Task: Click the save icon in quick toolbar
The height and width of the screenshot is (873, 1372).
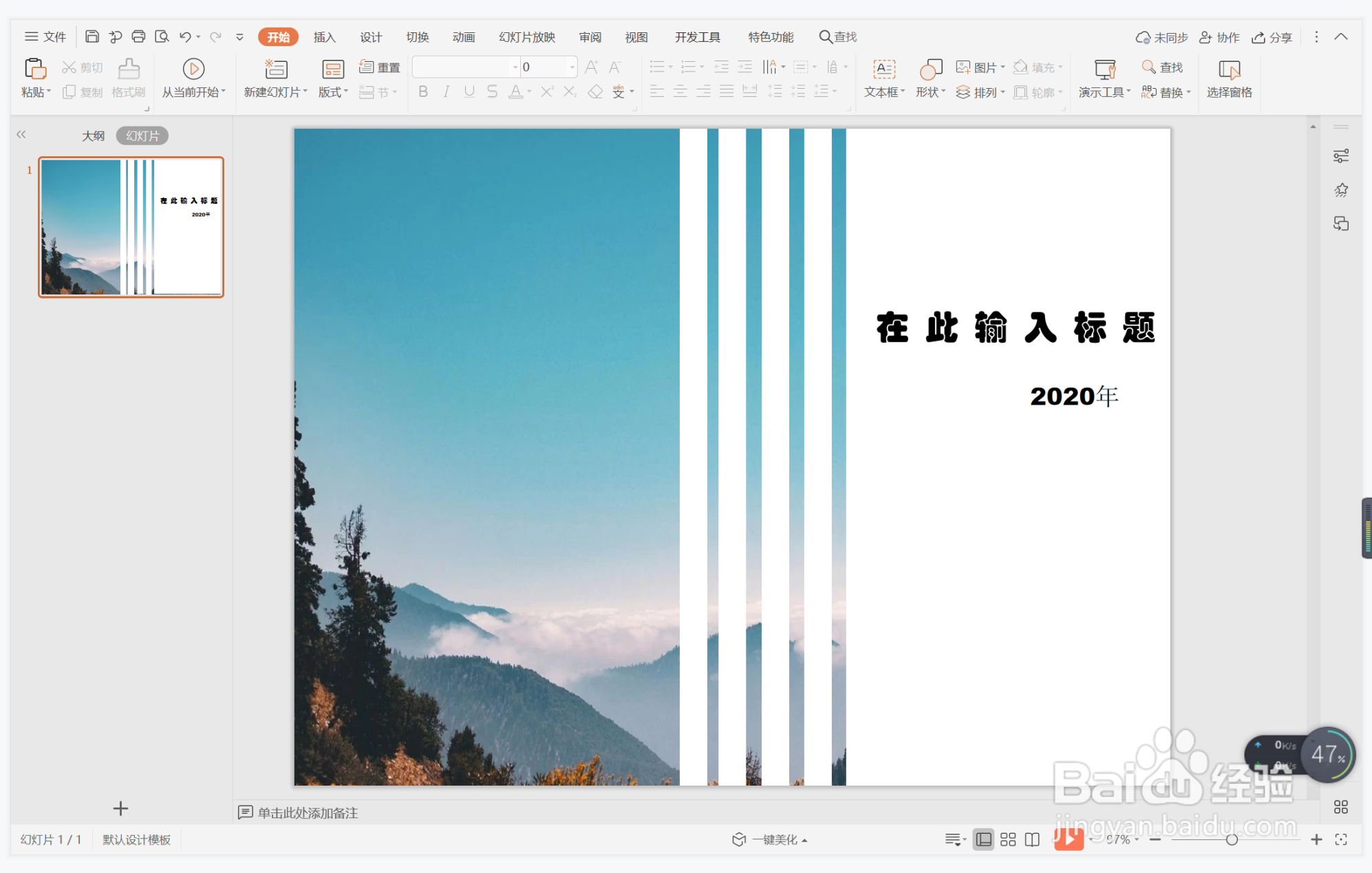Action: click(92, 36)
